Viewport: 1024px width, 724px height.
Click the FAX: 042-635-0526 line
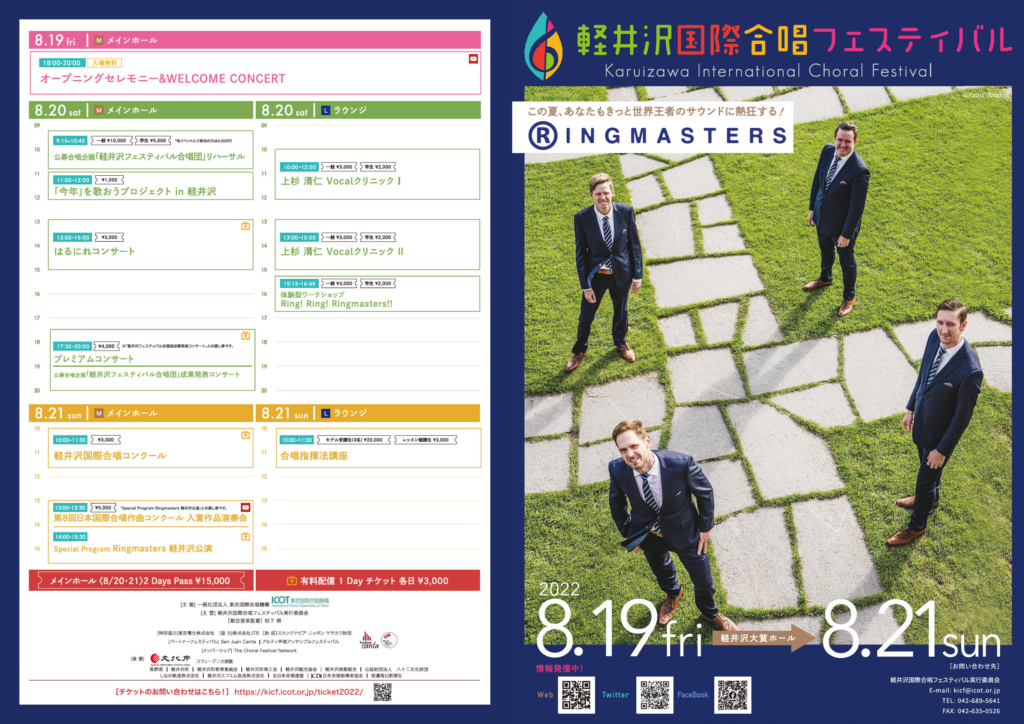(x=970, y=711)
